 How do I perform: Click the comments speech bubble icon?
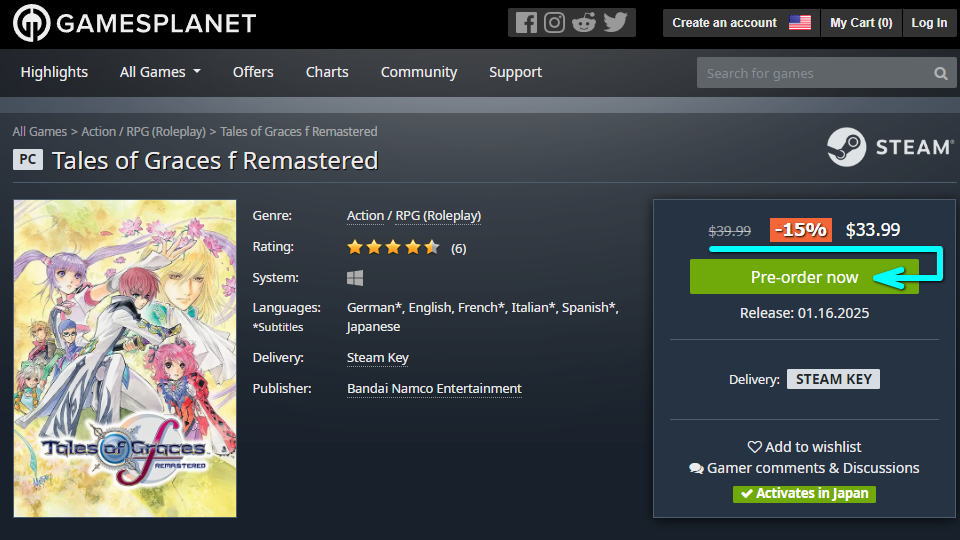coord(696,468)
